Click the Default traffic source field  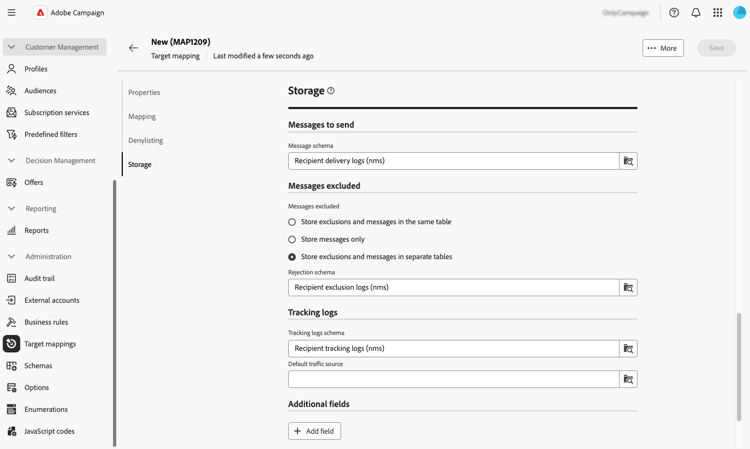pyautogui.click(x=453, y=380)
